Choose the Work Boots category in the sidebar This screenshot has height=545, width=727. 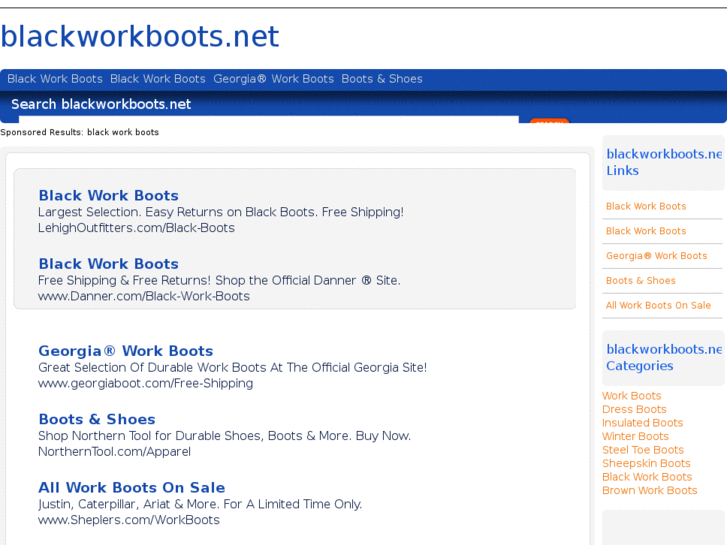(631, 396)
